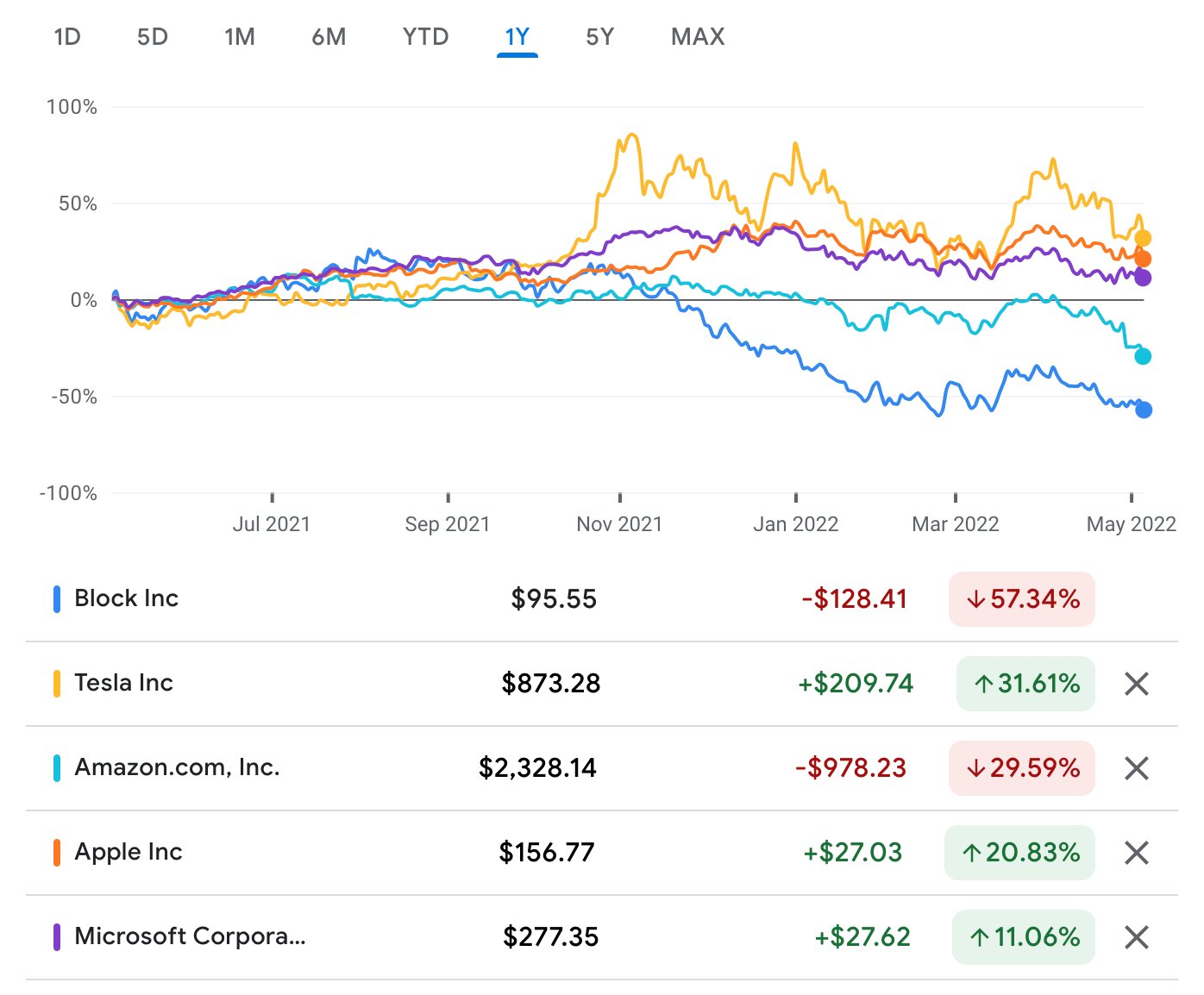This screenshot has height=995, width=1204.
Task: Open the Microsoft Corpora... stock name
Action: click(x=191, y=936)
